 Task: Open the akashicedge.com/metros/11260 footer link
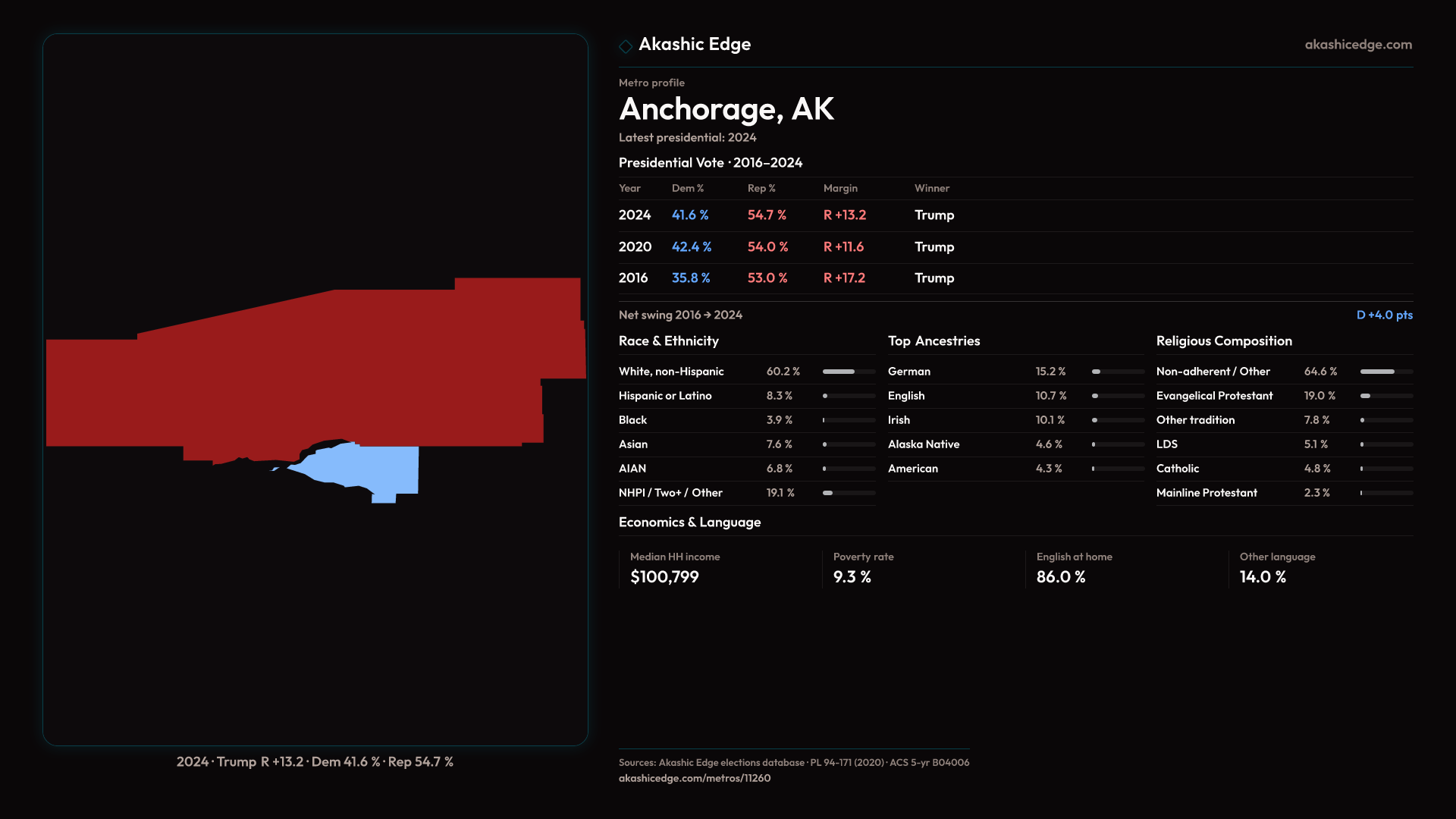point(694,778)
